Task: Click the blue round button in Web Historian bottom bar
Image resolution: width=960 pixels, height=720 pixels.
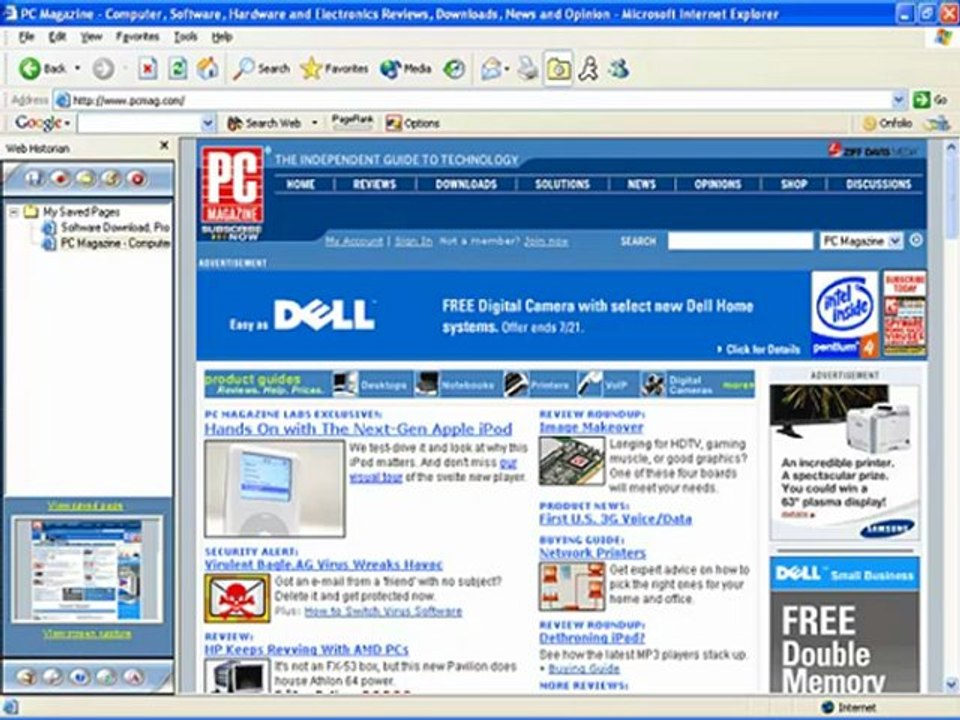Action: coord(80,677)
